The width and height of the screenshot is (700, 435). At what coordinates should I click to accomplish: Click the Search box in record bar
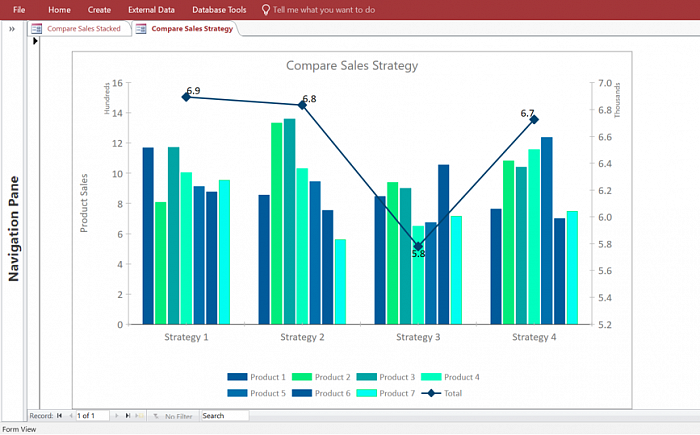(x=224, y=415)
